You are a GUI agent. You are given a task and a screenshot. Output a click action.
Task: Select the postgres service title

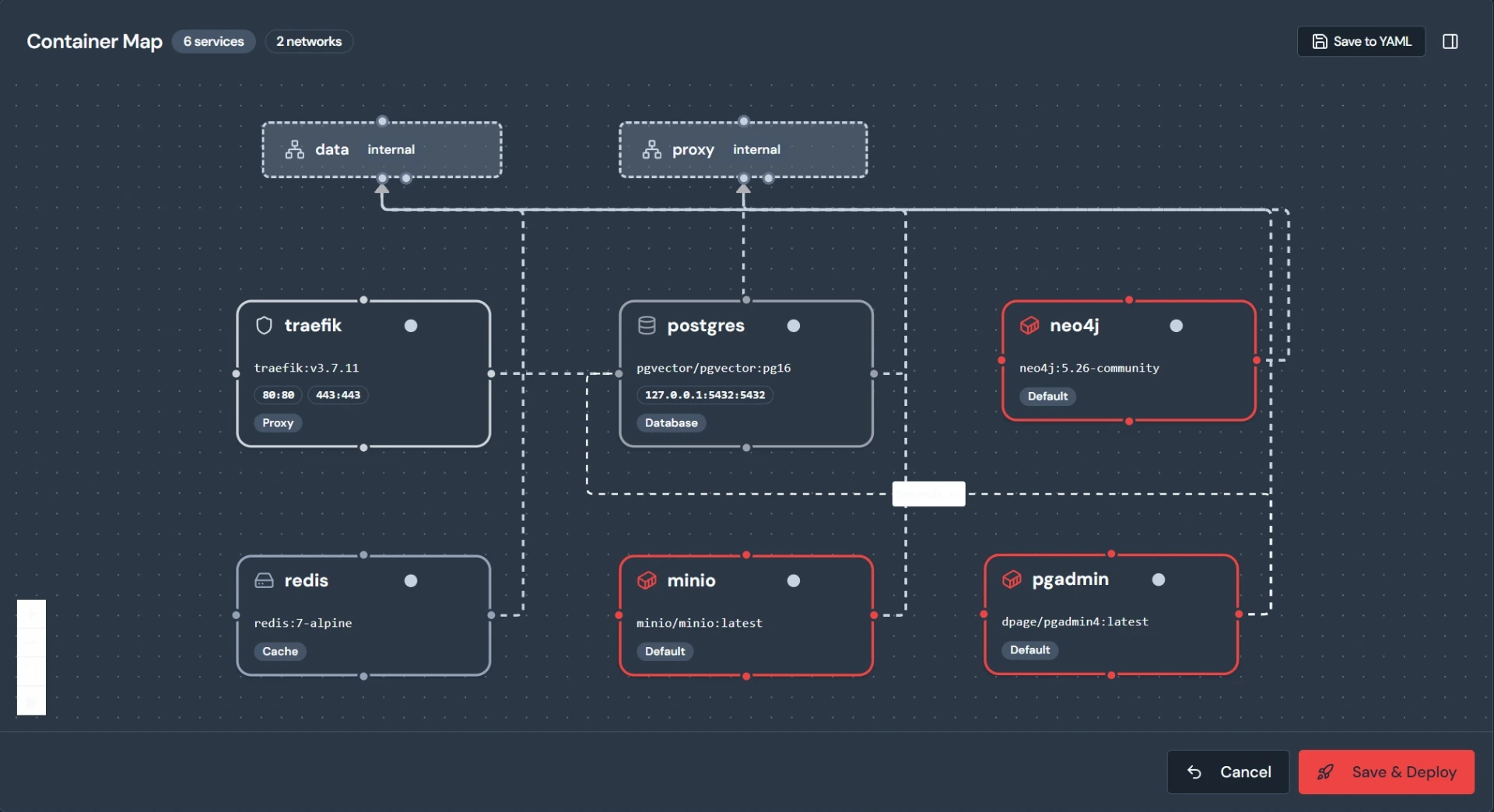(706, 326)
